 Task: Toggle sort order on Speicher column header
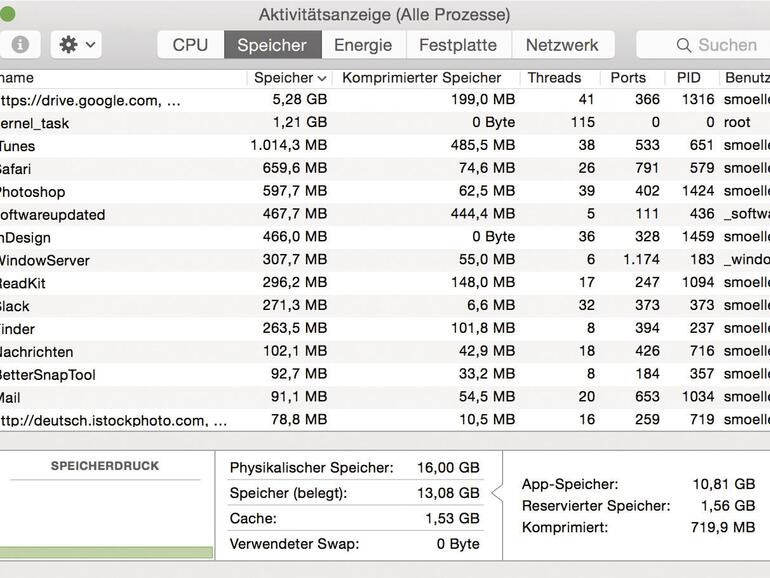click(289, 77)
